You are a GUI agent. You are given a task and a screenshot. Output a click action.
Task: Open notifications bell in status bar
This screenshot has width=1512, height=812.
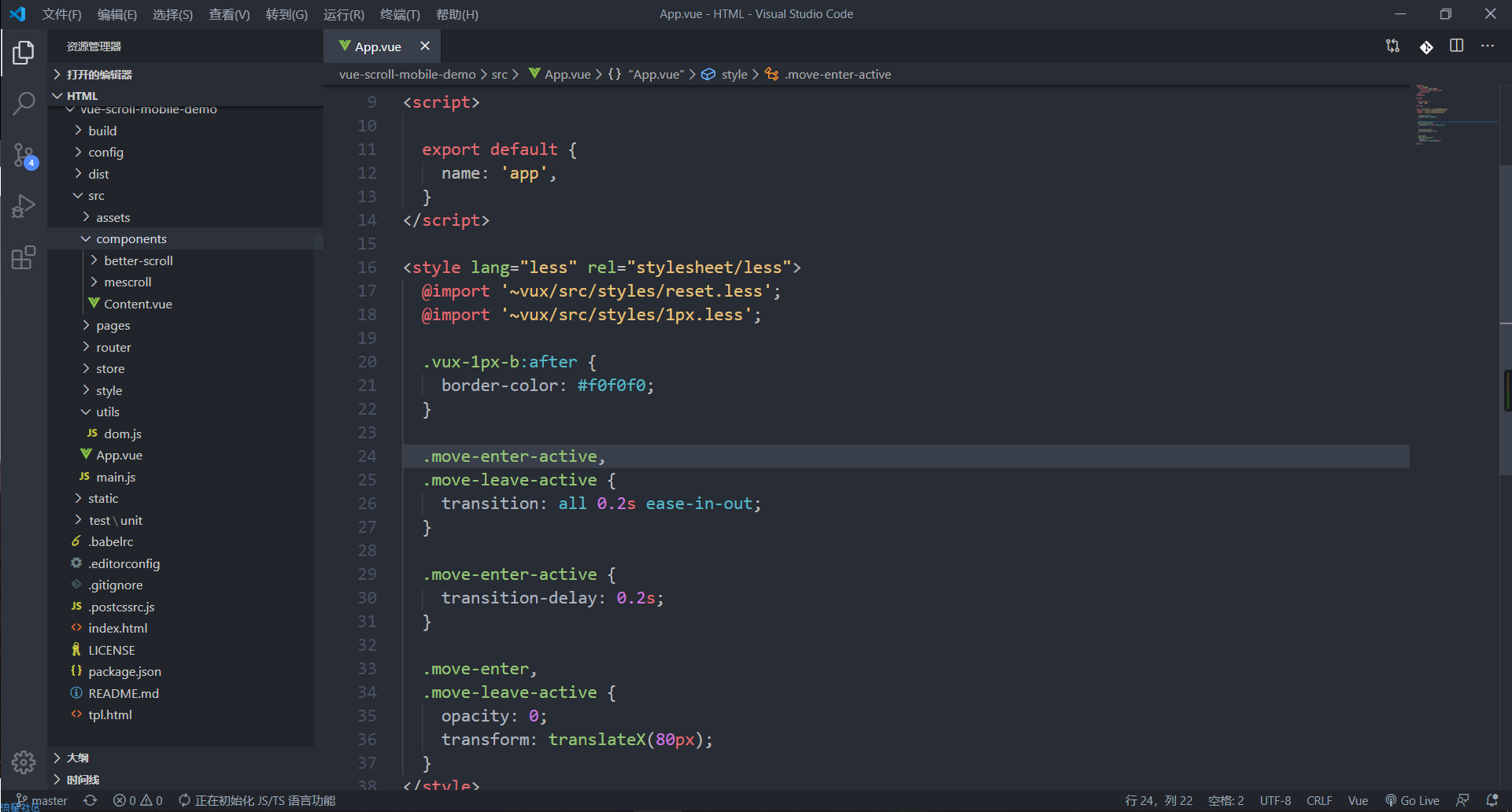pyautogui.click(x=1492, y=800)
